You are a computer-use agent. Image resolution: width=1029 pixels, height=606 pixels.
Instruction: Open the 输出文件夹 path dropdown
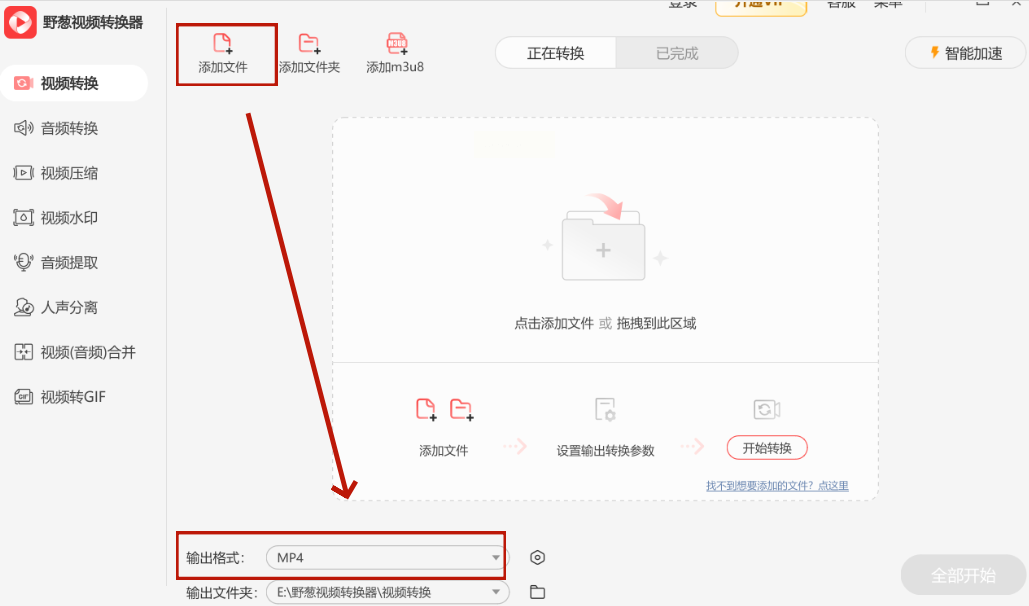(x=387, y=592)
